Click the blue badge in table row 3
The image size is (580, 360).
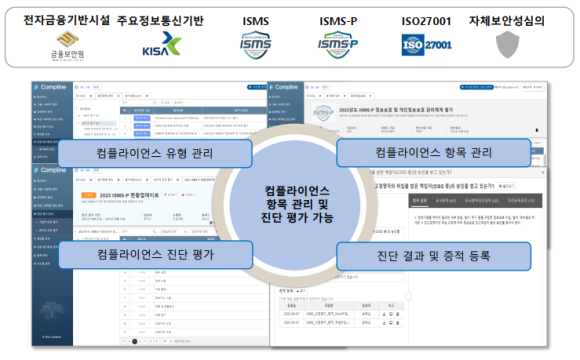coord(142,133)
